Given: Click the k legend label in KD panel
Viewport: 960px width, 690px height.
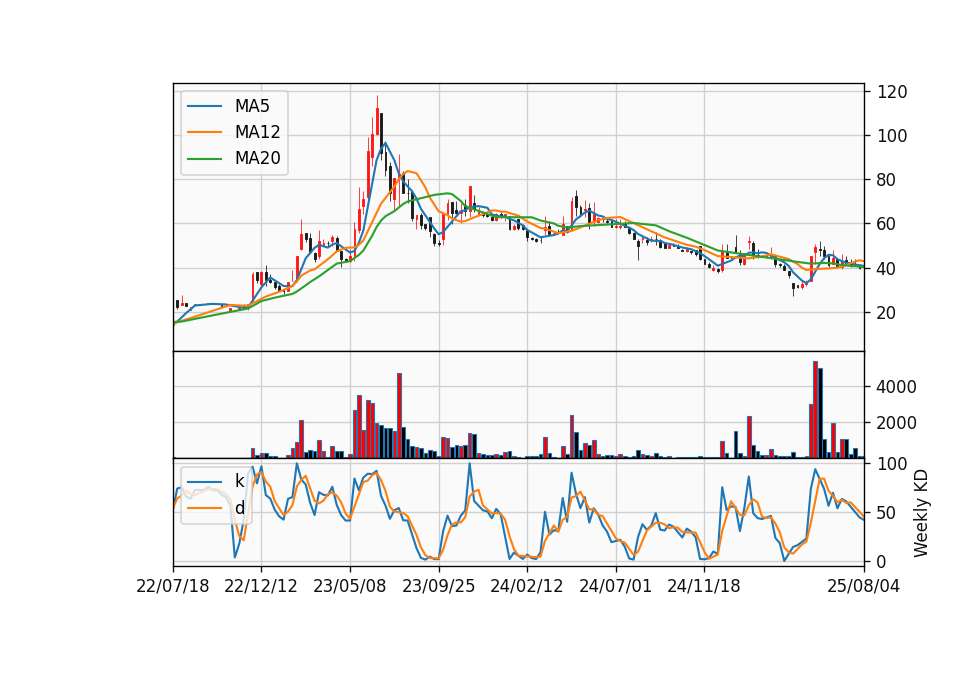Looking at the screenshot, I should pyautogui.click(x=239, y=481).
